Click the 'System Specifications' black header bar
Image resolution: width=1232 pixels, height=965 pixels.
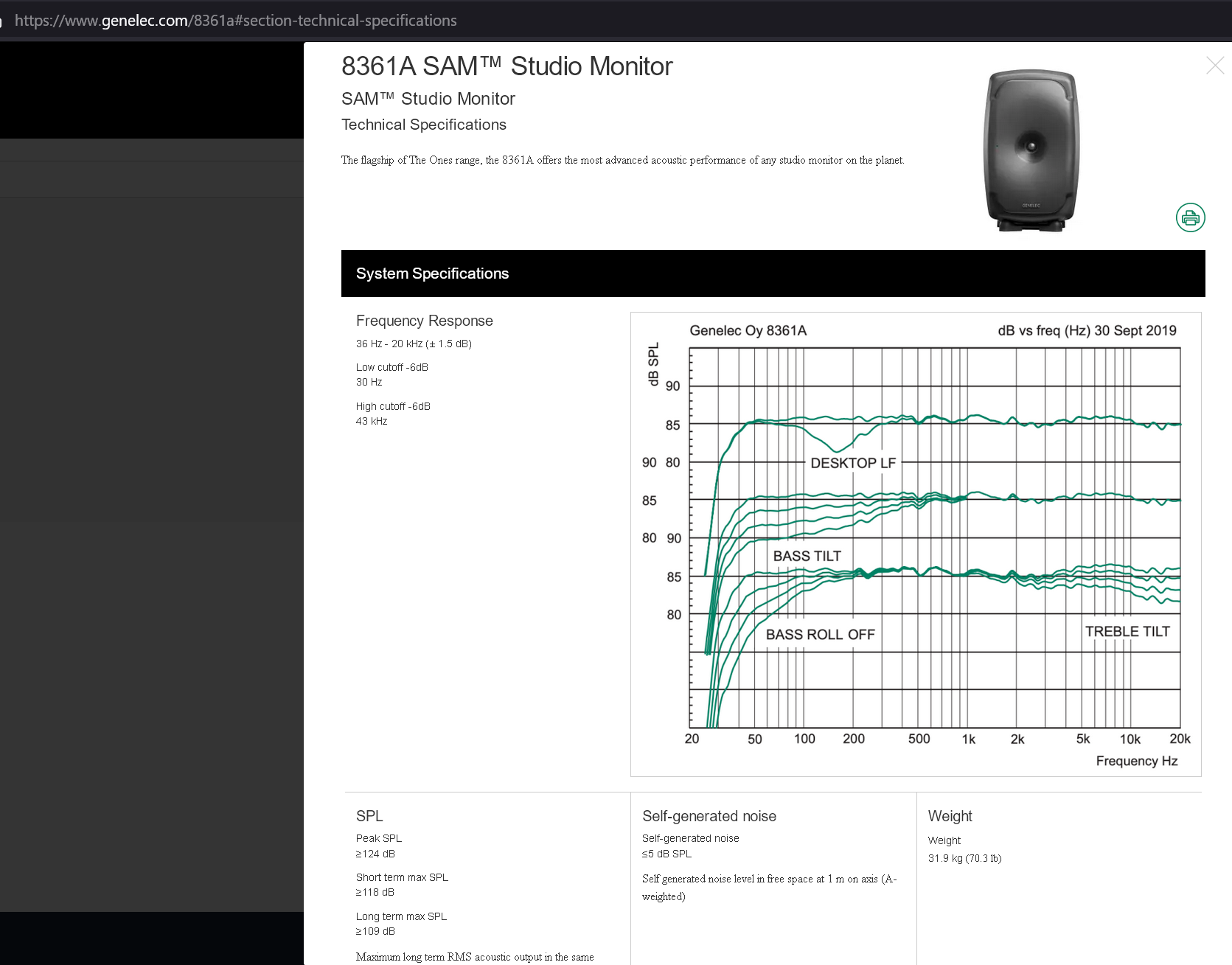[x=773, y=274]
